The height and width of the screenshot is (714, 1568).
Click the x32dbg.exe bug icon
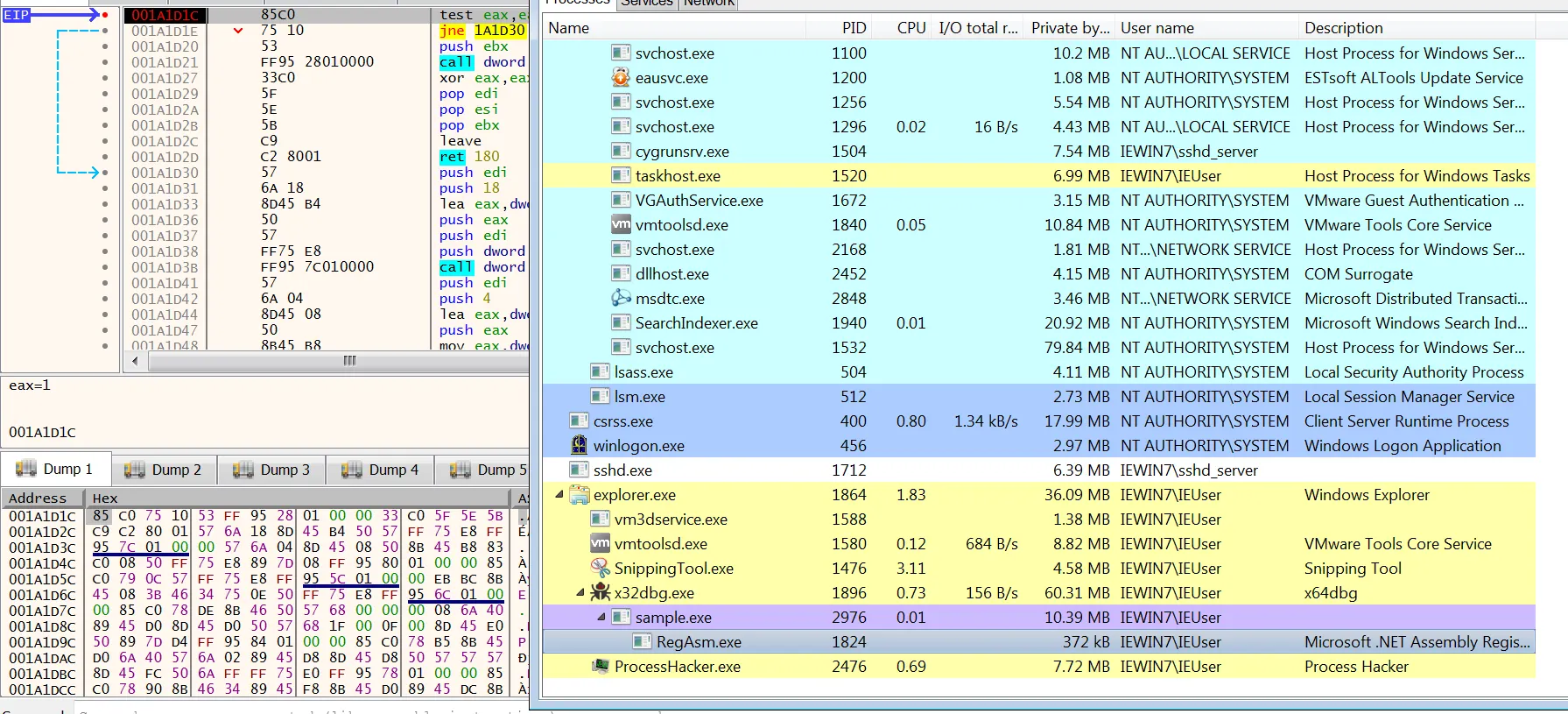pyautogui.click(x=600, y=593)
